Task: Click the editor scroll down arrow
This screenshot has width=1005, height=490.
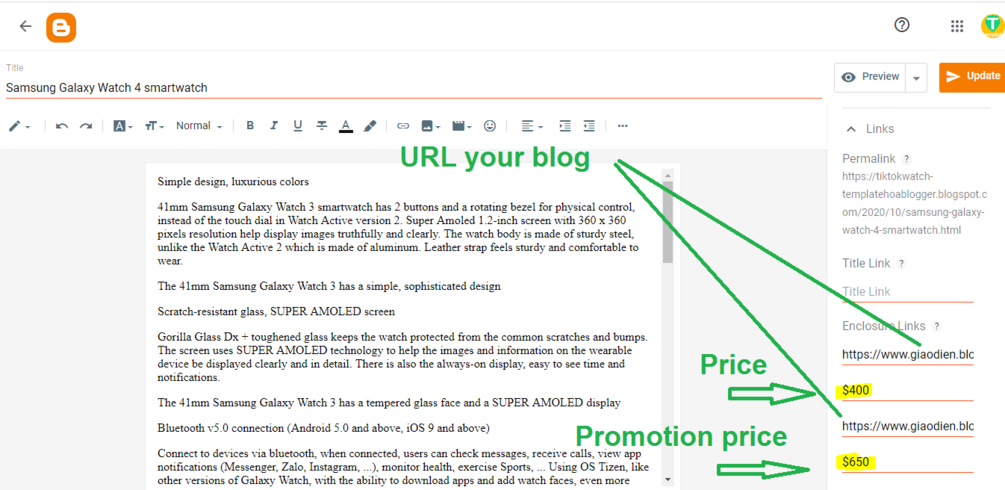Action: [x=668, y=478]
